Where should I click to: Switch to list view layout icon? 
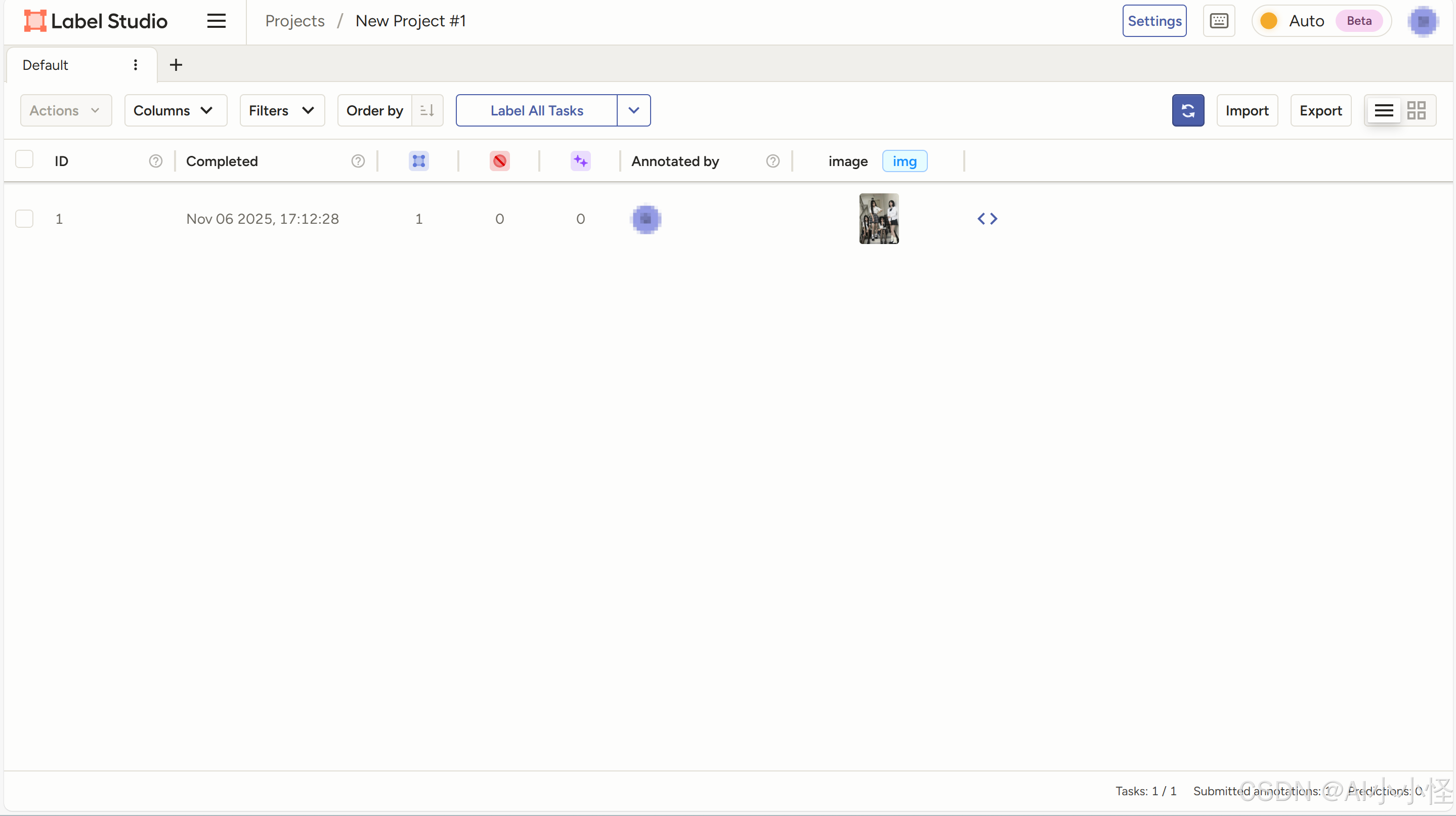[1384, 110]
